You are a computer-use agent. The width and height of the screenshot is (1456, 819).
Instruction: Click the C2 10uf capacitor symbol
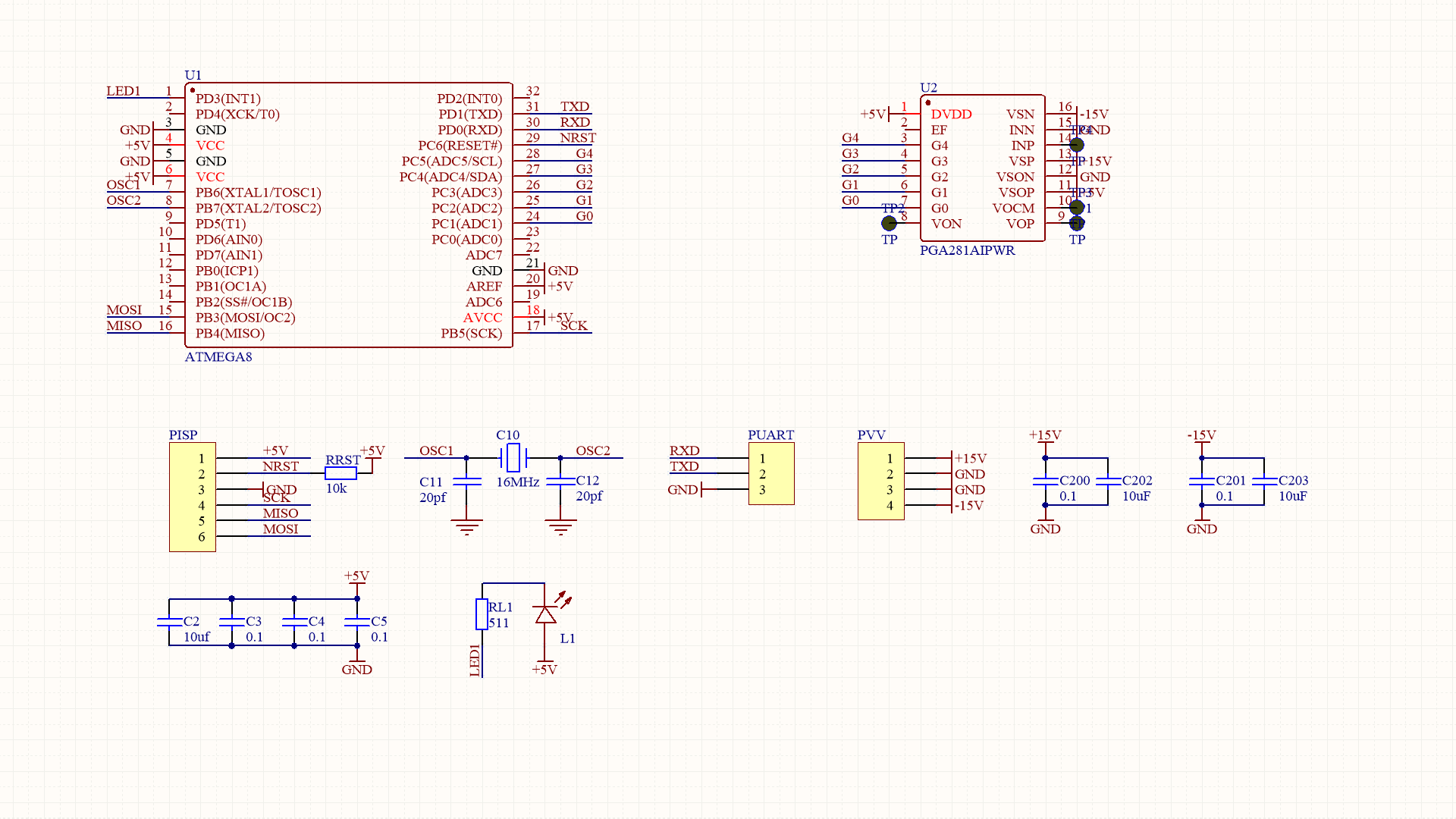tap(169, 622)
